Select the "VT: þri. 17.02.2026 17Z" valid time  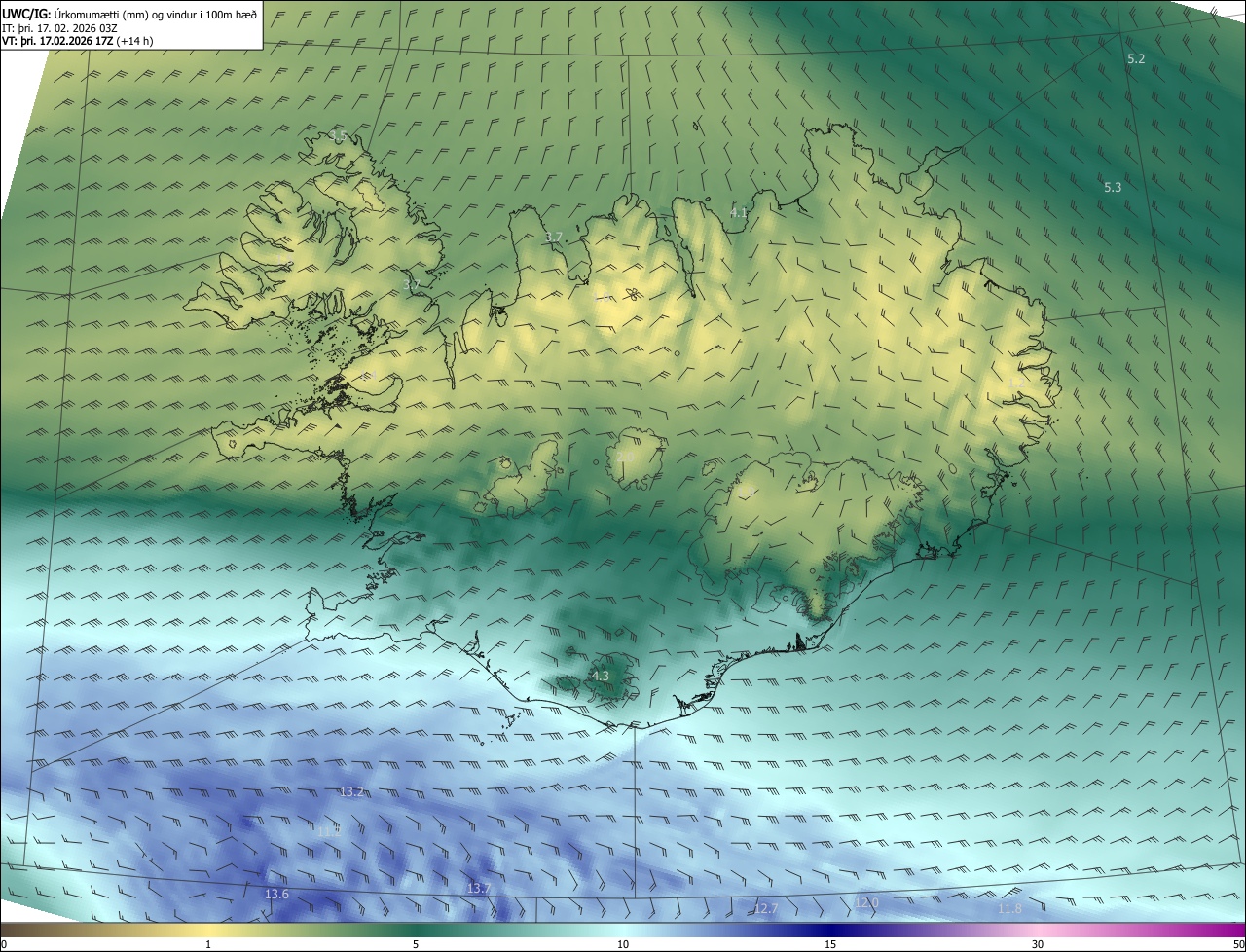56,41
